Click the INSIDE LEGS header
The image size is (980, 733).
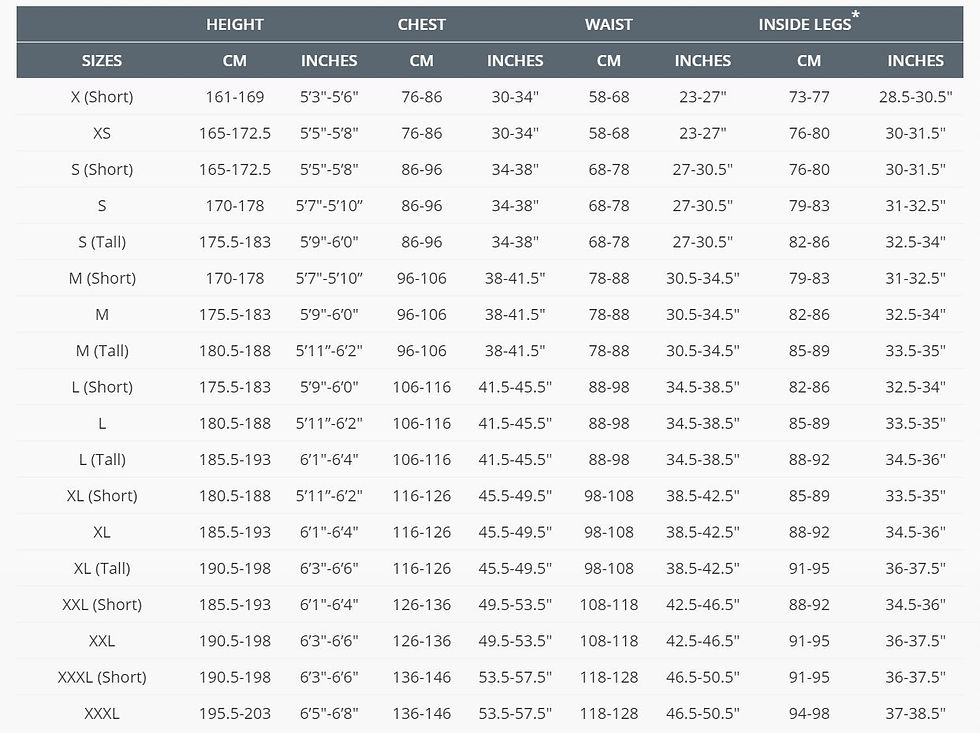coord(808,23)
